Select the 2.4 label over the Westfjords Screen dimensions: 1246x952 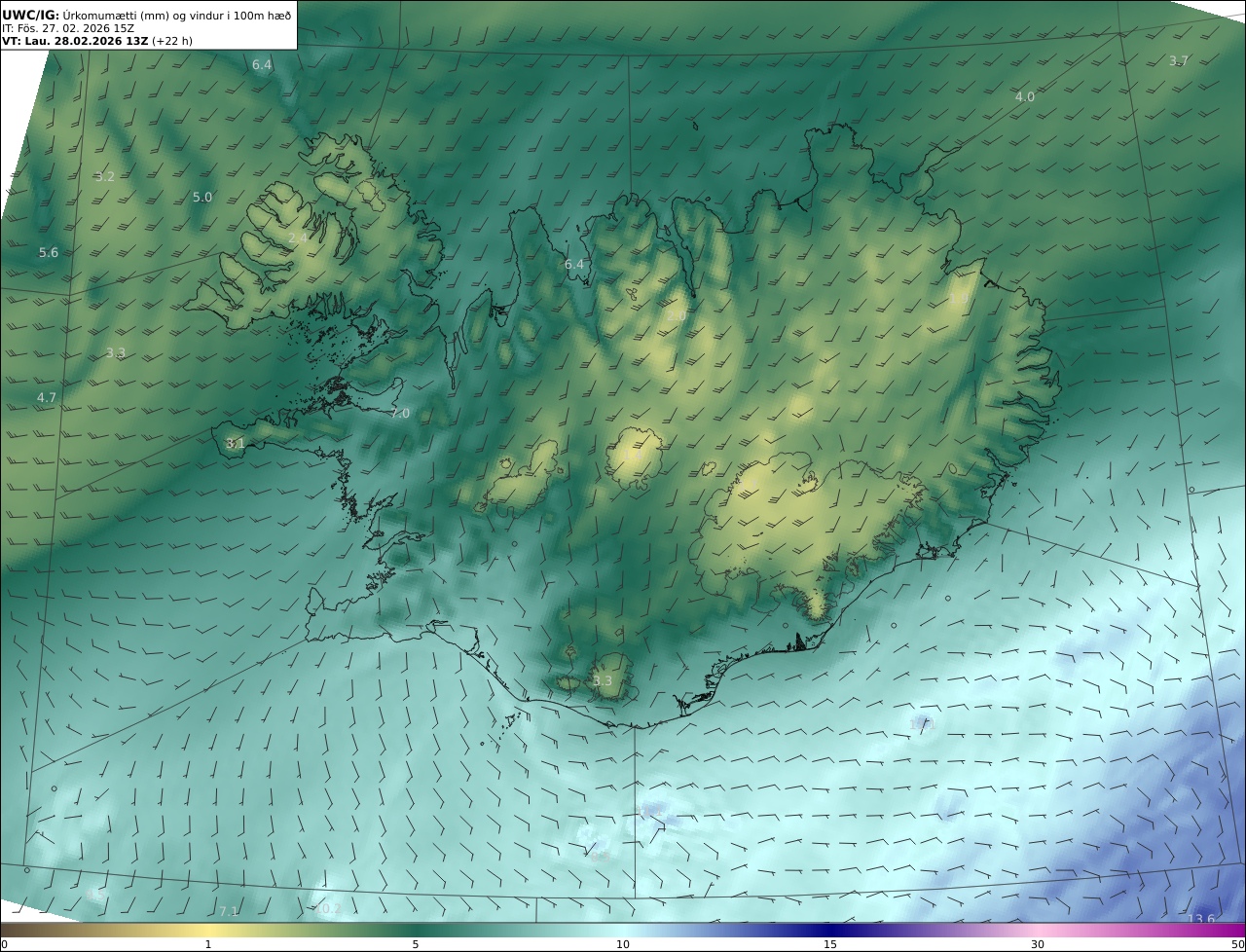click(298, 238)
